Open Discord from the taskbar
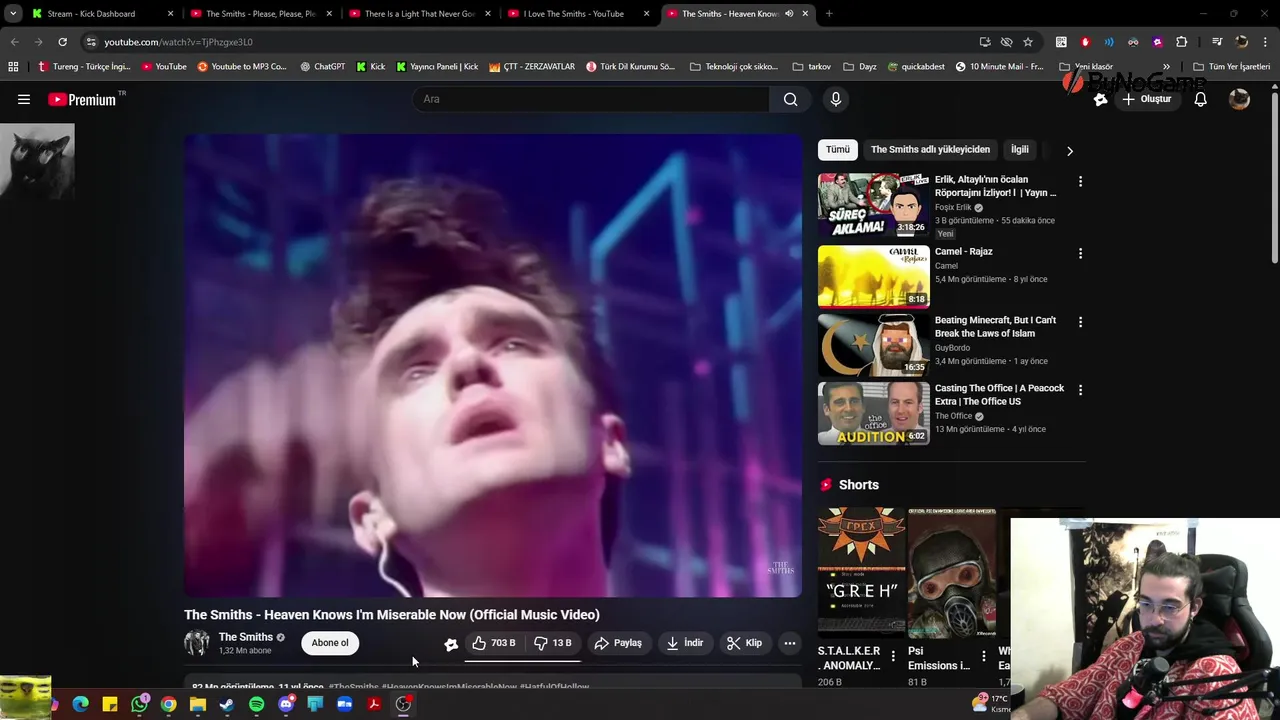1280x720 pixels. (286, 704)
